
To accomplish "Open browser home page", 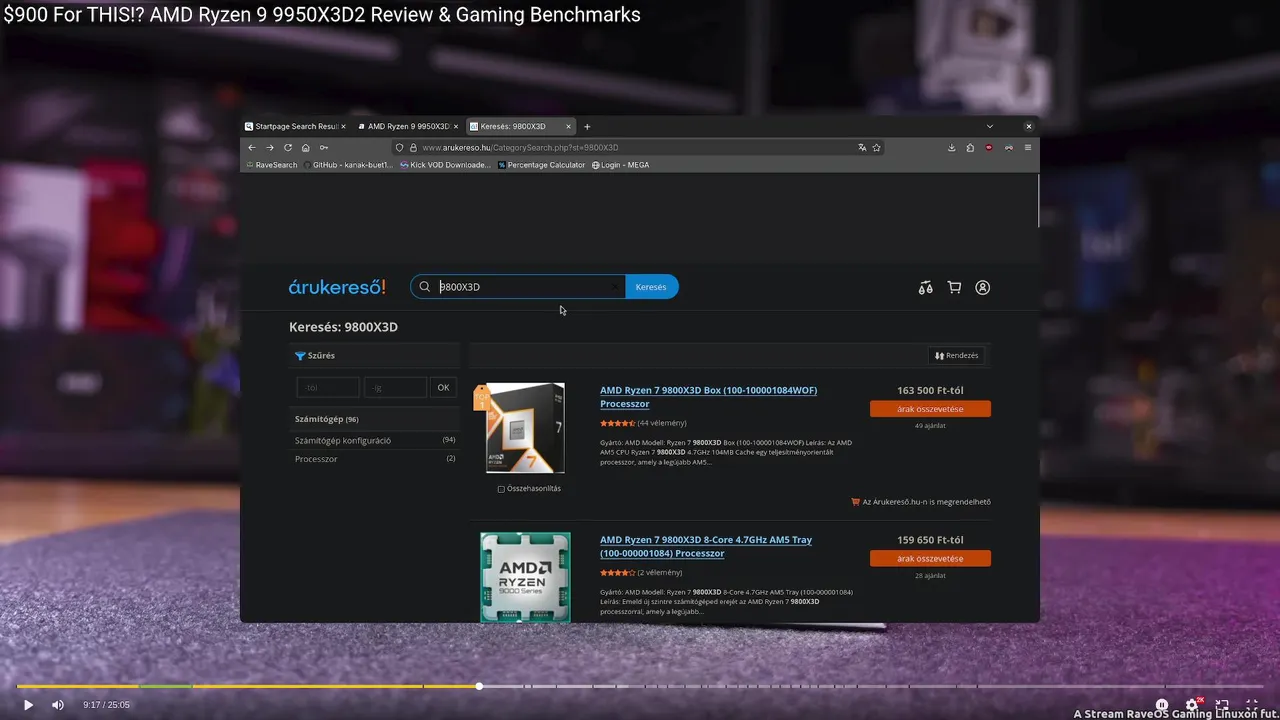I will [306, 147].
